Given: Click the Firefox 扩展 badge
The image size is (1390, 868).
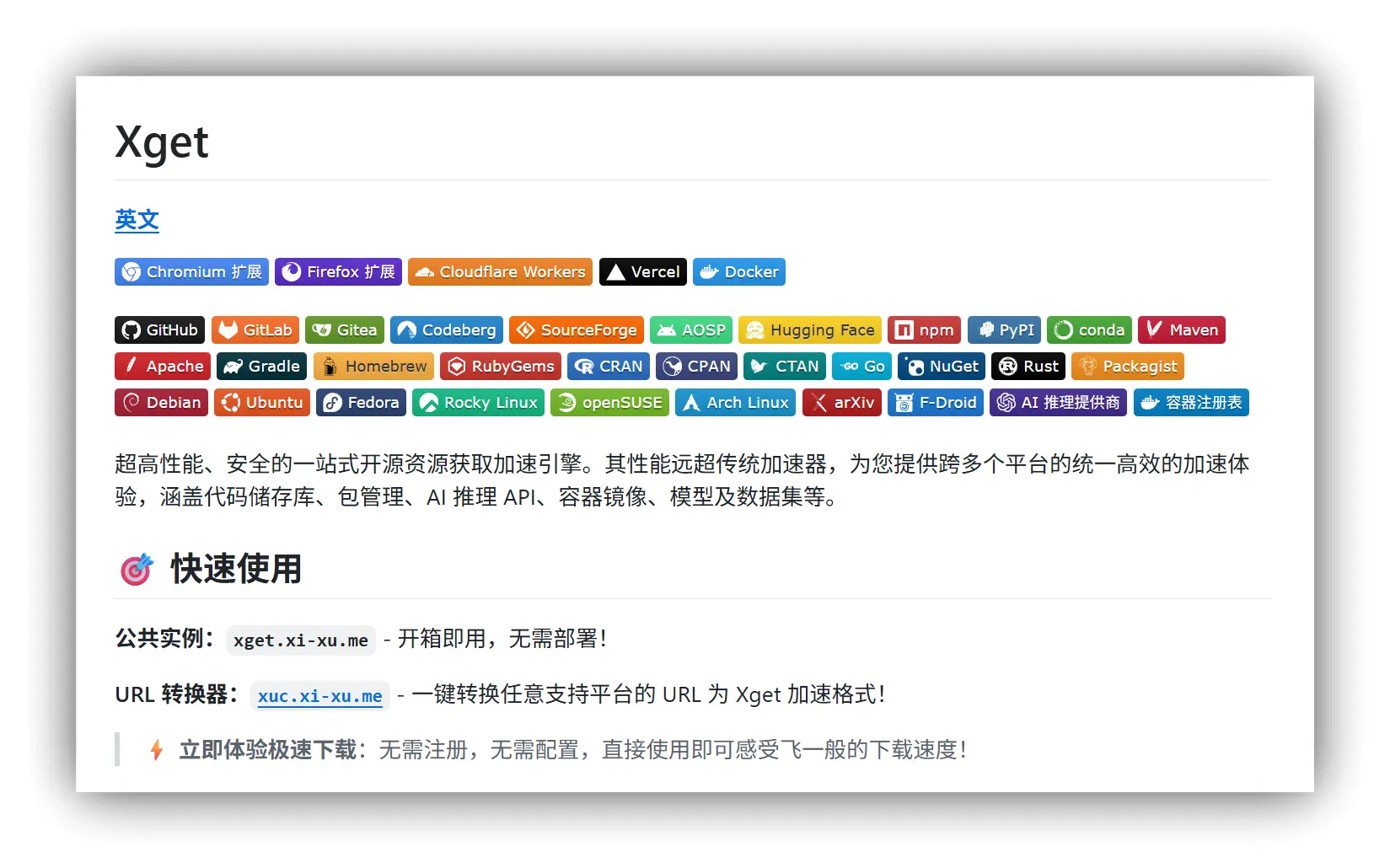Looking at the screenshot, I should pos(338,272).
